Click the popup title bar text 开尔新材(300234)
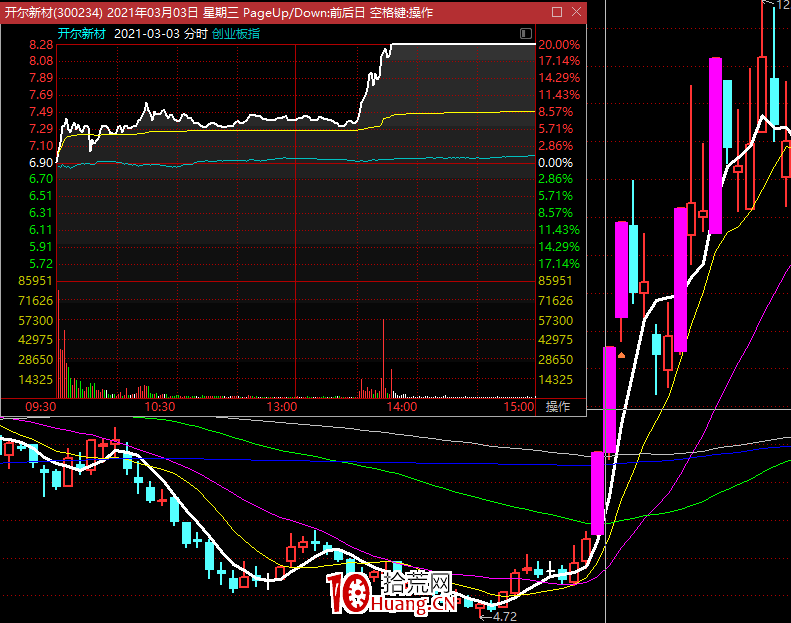Image resolution: width=791 pixels, height=623 pixels. point(53,12)
